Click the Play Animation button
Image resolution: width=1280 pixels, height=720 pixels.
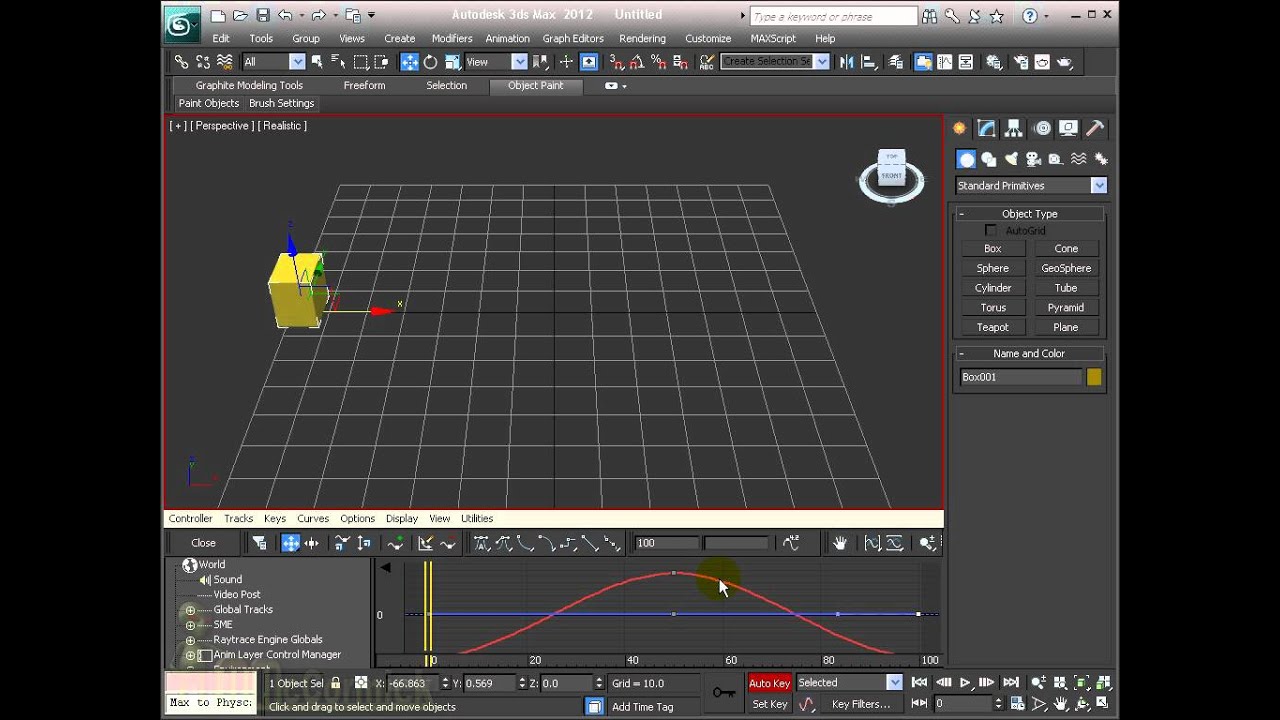tap(965, 683)
